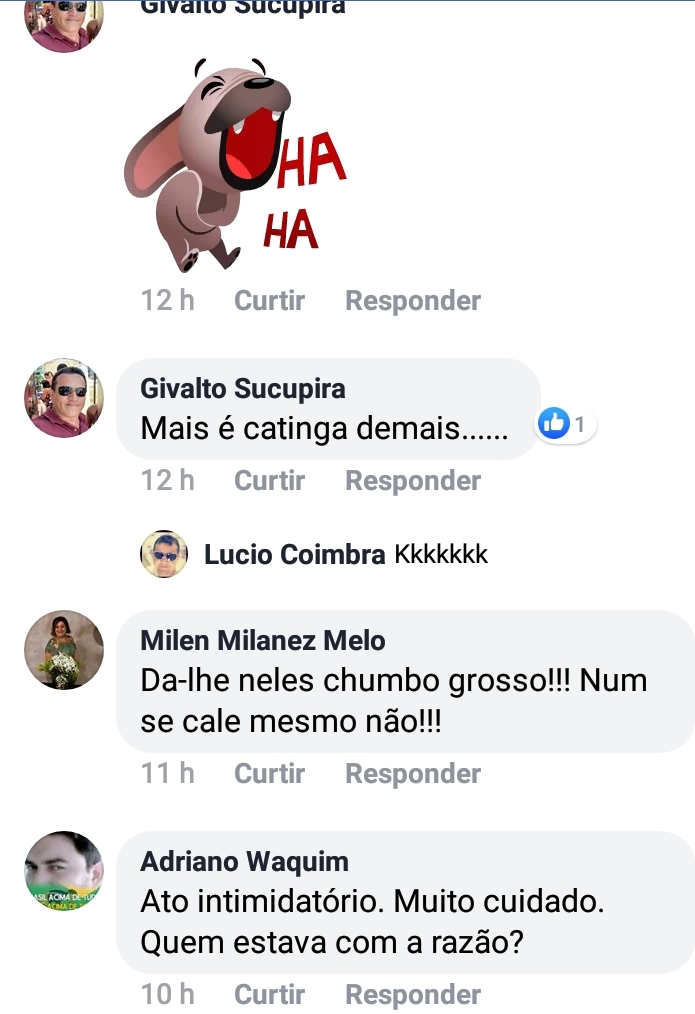The image size is (695, 1014).
Task: Like the 'Mais é catinga demais' comment
Action: click(x=269, y=480)
